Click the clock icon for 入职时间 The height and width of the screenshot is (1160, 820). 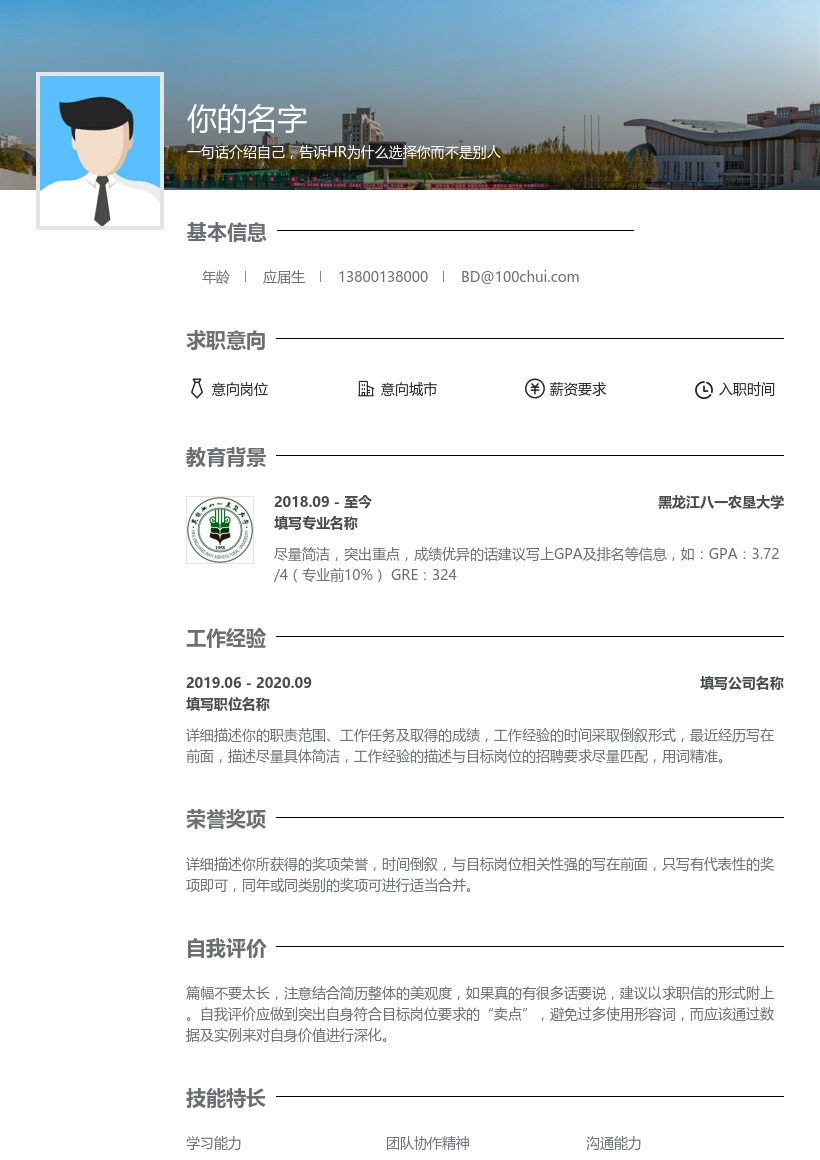[x=704, y=389]
